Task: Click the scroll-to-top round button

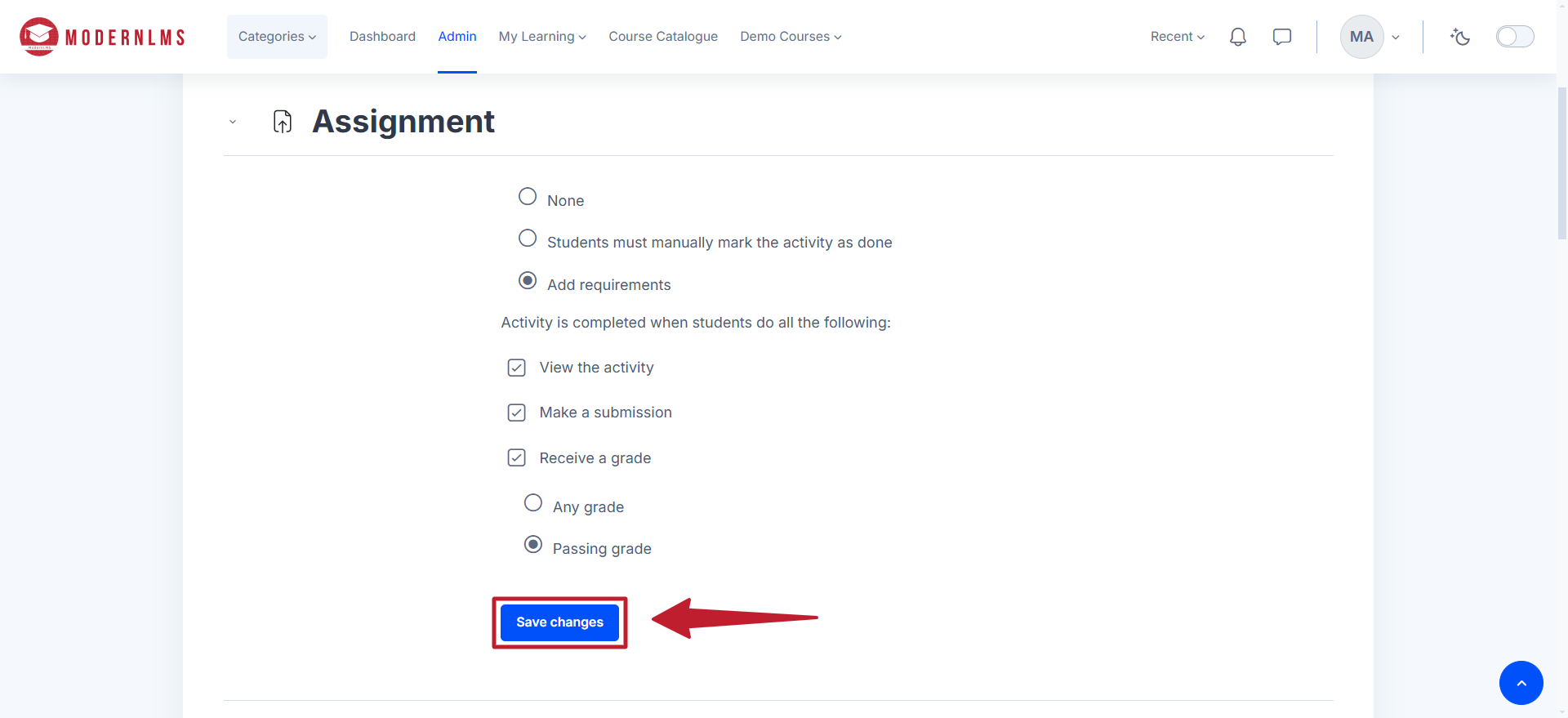Action: tap(1521, 683)
